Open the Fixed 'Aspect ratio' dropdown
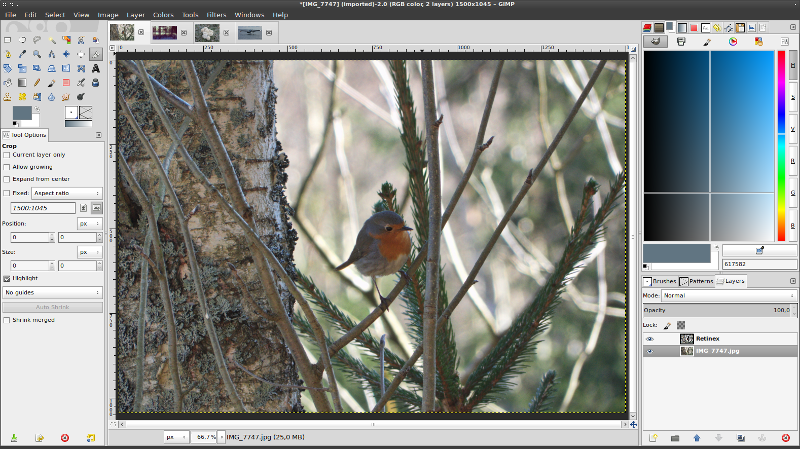Image resolution: width=800 pixels, height=449 pixels. pos(67,193)
